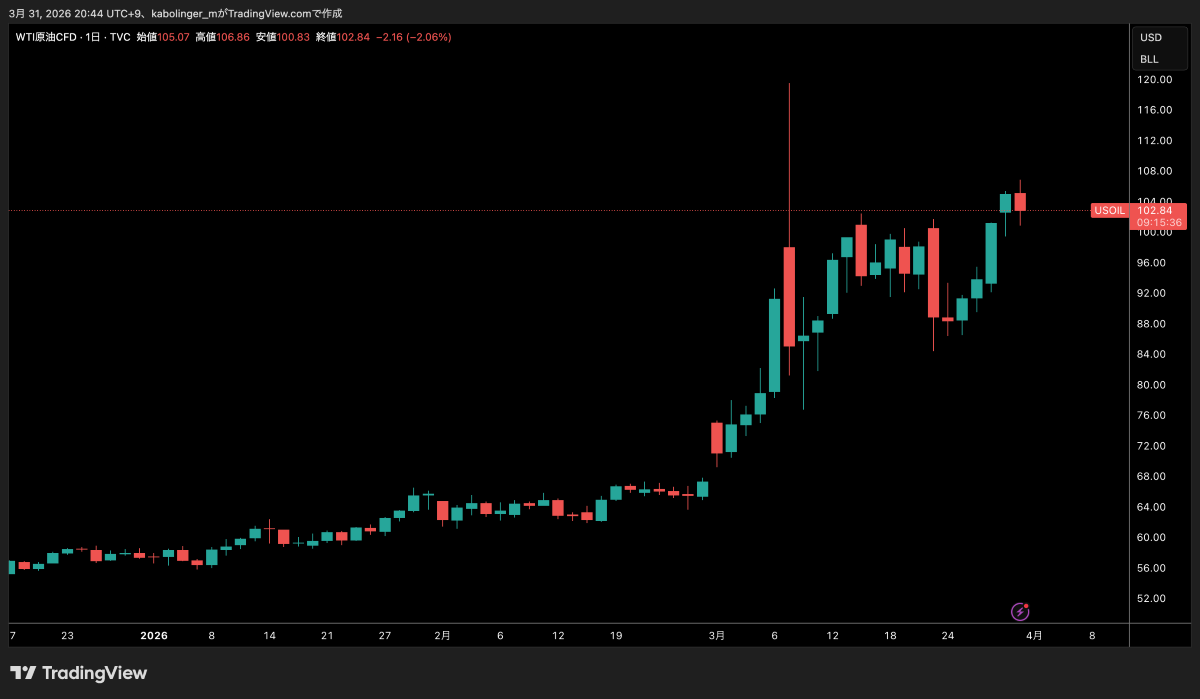Open symbol details via WTI原油CFD legend label

pyautogui.click(x=47, y=36)
